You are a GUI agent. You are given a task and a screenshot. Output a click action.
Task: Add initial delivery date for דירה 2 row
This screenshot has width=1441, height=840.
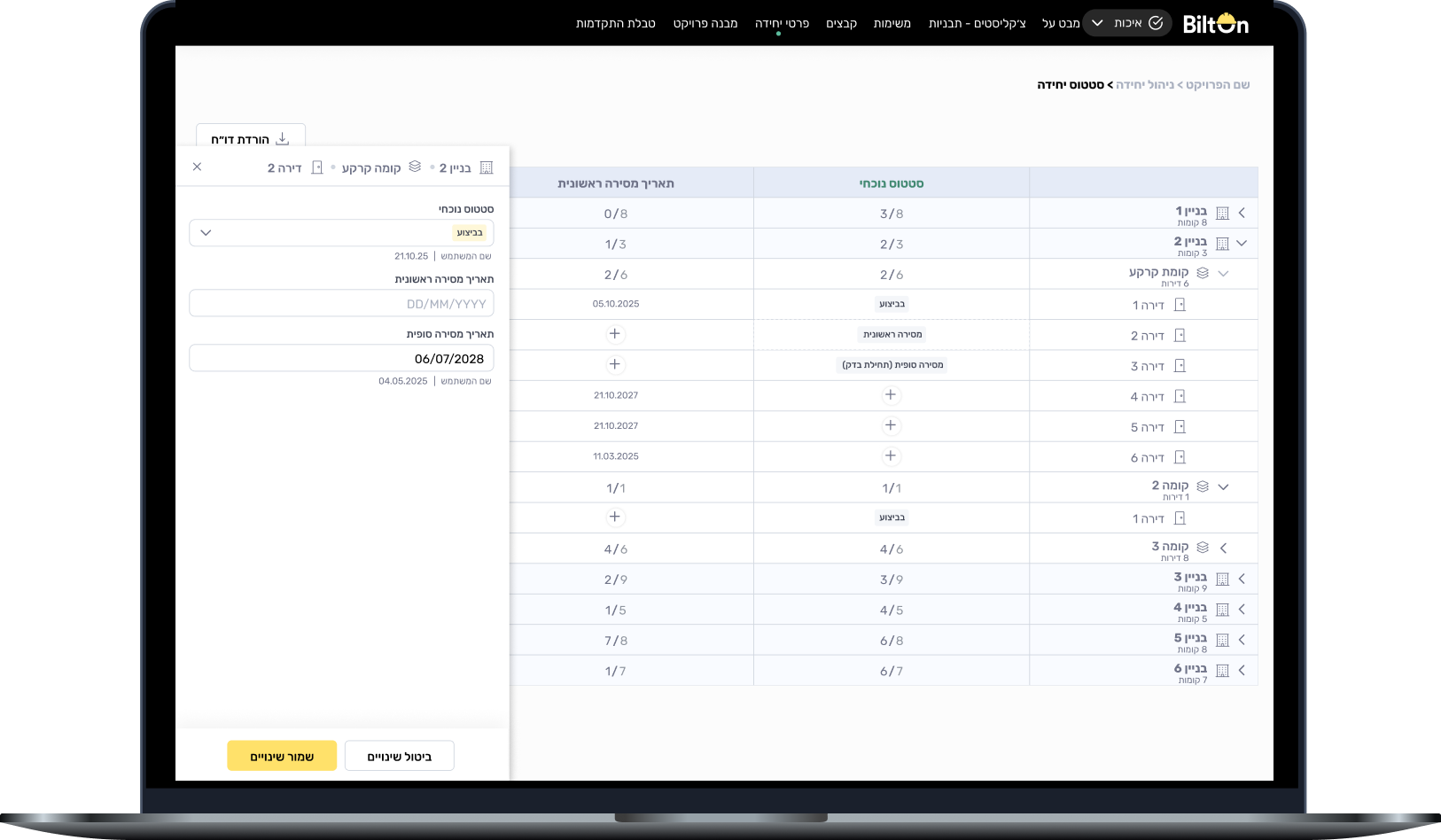(x=614, y=334)
